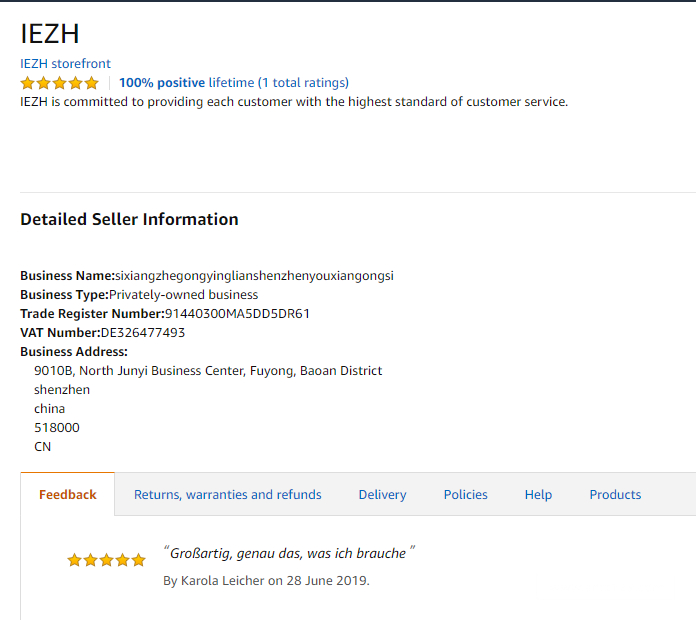The height and width of the screenshot is (620, 696).
Task: Click the IEZH seller name heading
Action: 50,33
